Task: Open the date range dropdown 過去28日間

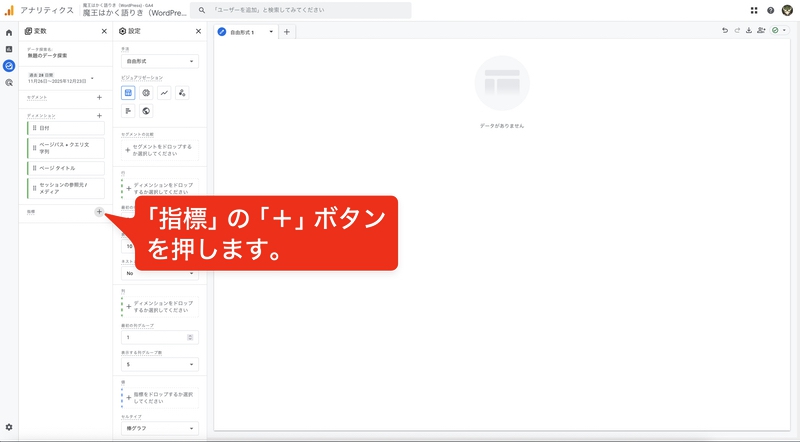Action: click(61, 78)
